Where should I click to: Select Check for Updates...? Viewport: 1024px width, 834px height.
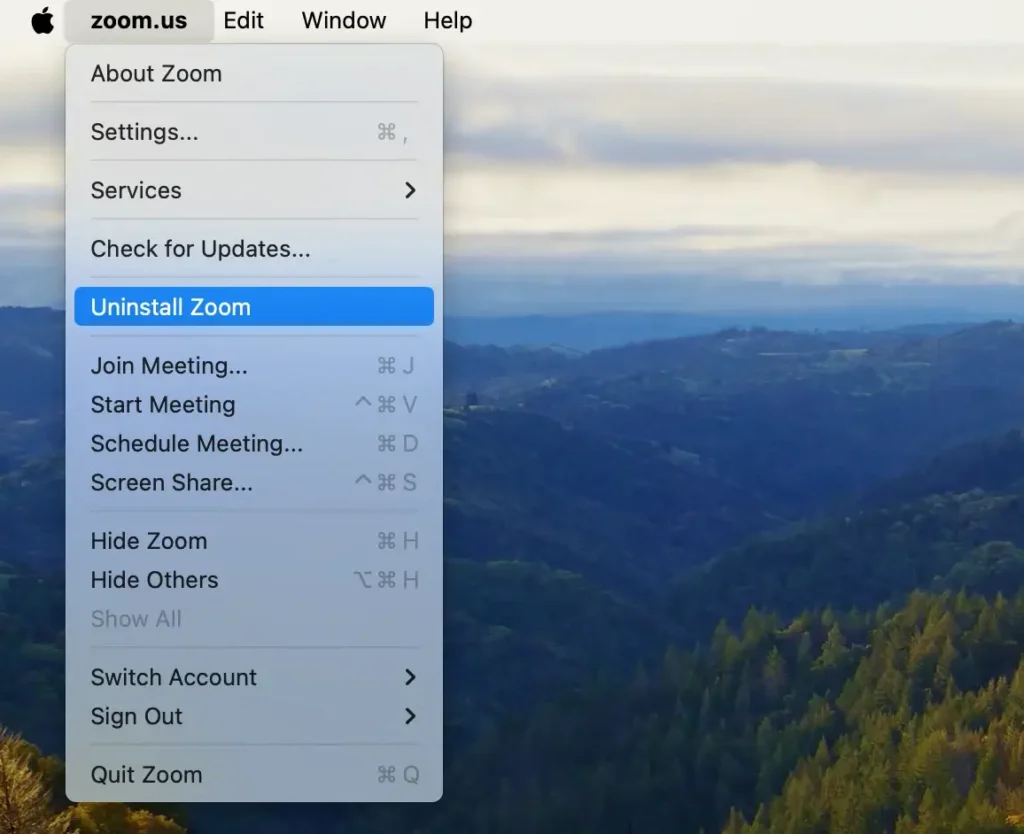click(254, 249)
